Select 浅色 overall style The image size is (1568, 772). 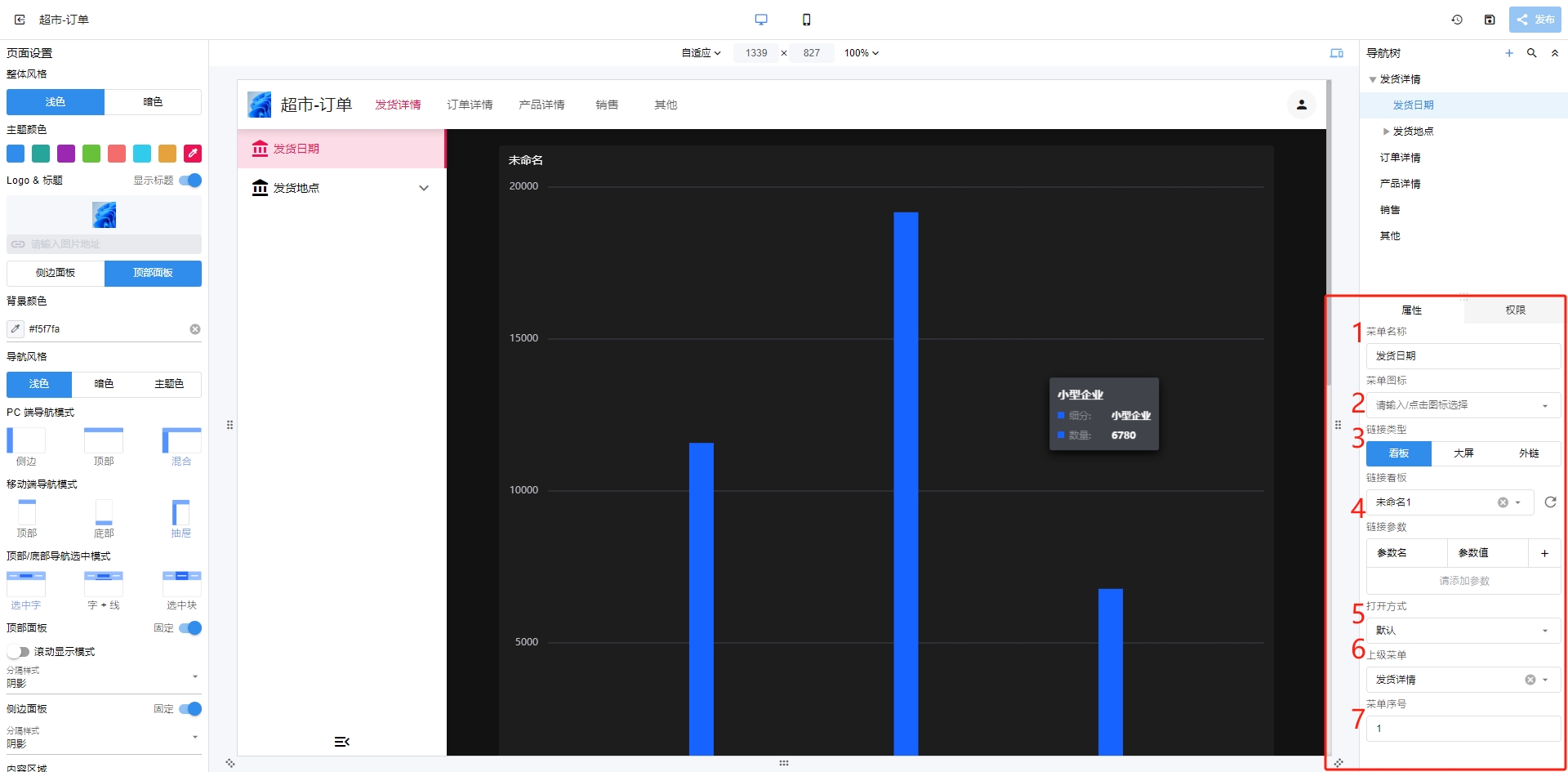pyautogui.click(x=56, y=102)
